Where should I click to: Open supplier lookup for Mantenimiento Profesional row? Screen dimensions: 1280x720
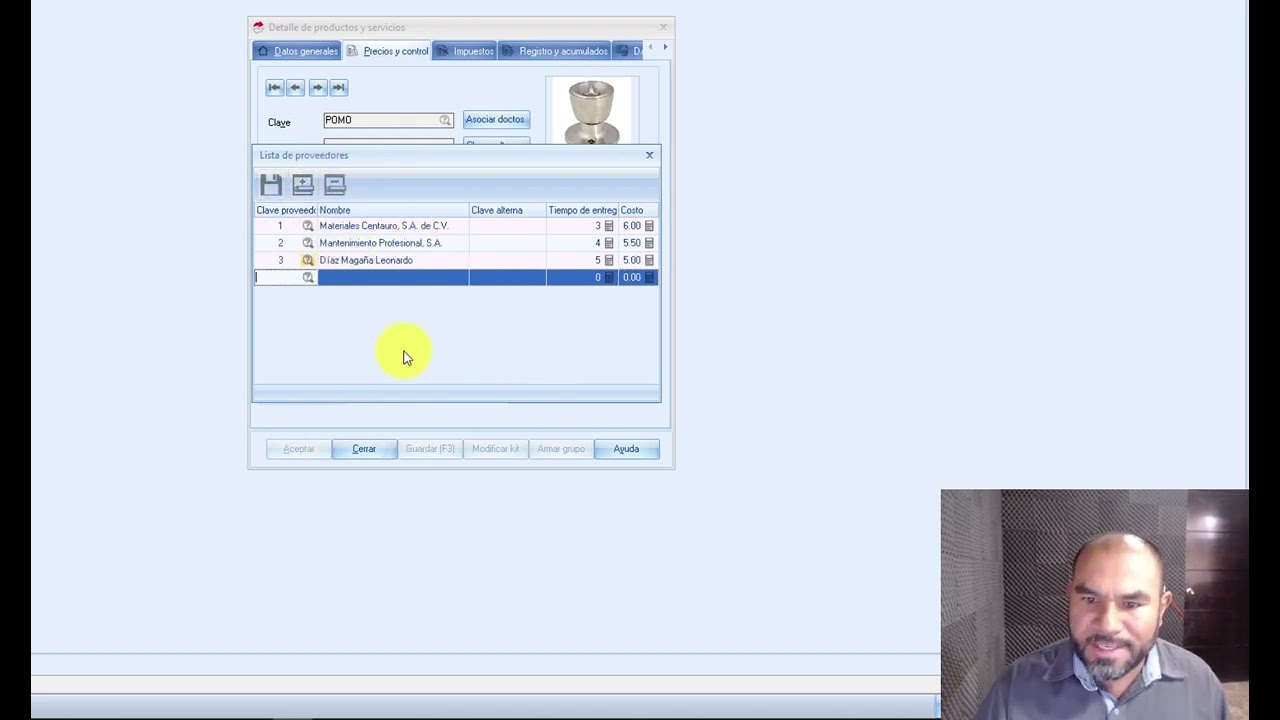pos(308,243)
